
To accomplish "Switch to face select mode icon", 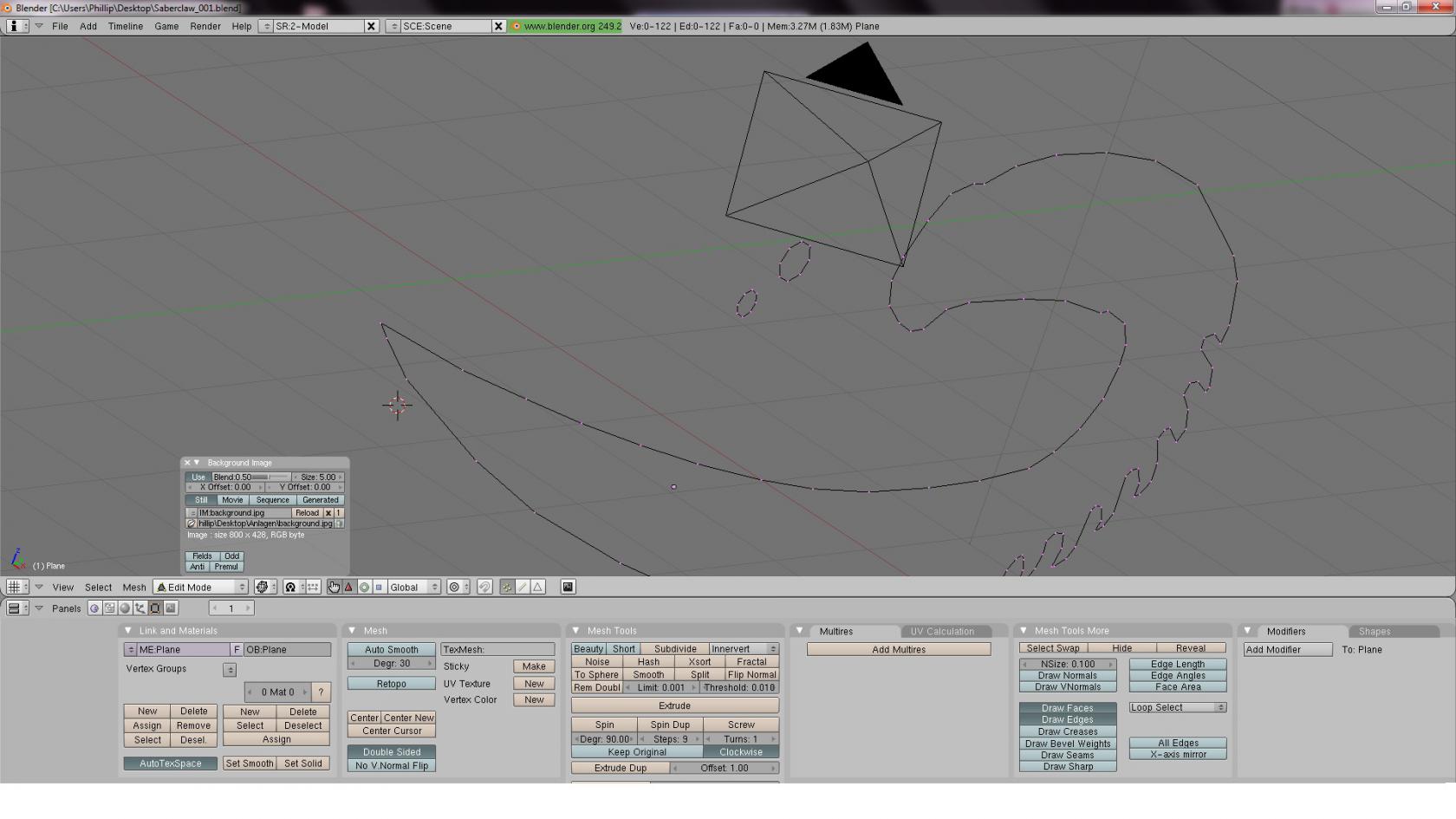I will [x=538, y=588].
